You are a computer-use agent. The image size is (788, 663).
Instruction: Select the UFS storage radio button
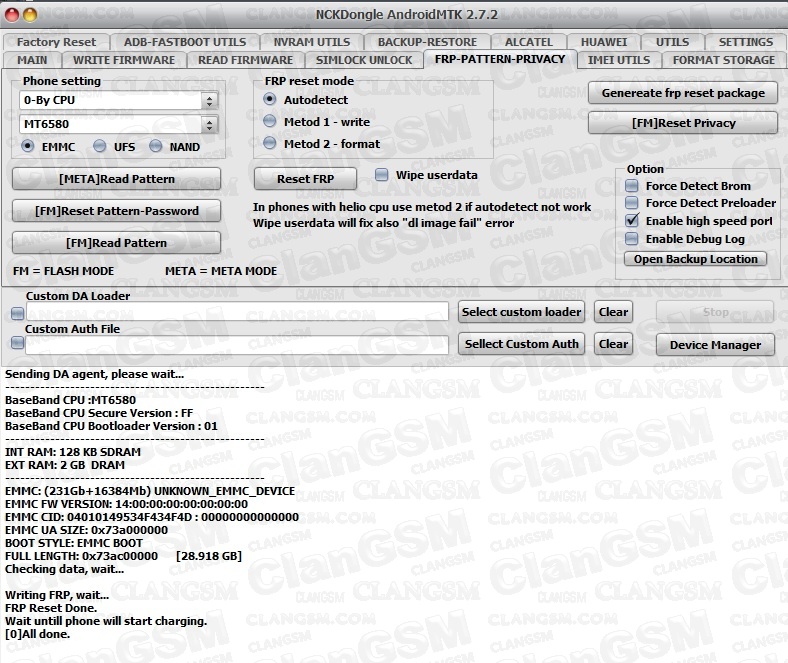(x=101, y=147)
